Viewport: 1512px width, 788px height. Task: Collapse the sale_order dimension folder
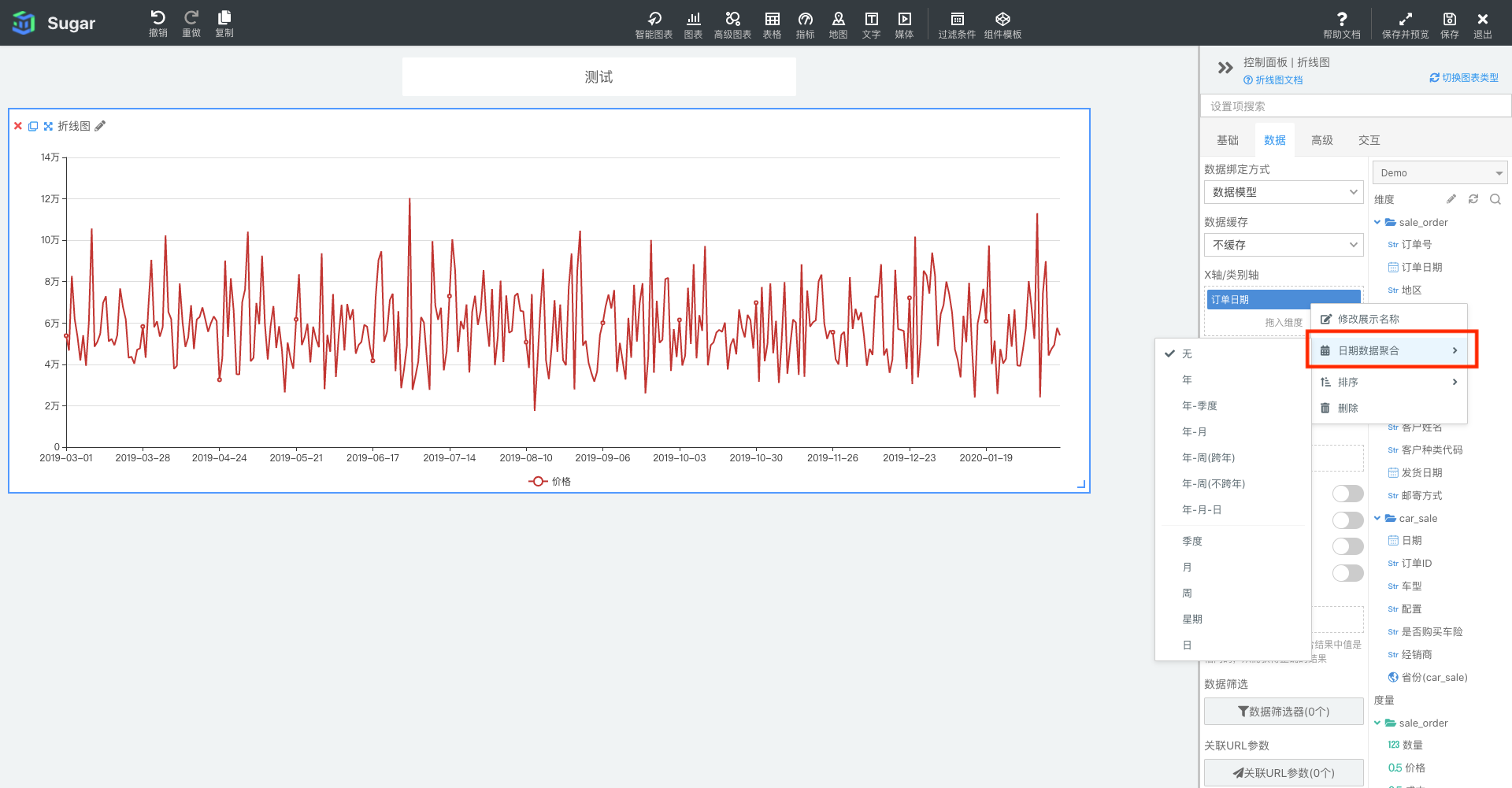click(x=1377, y=222)
